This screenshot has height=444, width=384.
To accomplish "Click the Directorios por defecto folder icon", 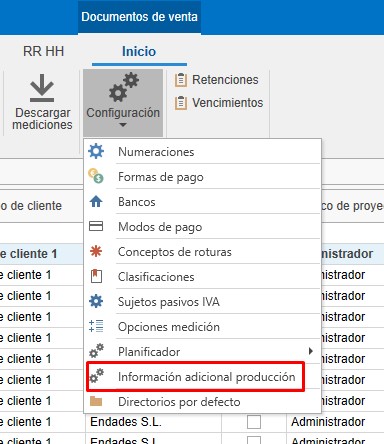I will [x=96, y=401].
